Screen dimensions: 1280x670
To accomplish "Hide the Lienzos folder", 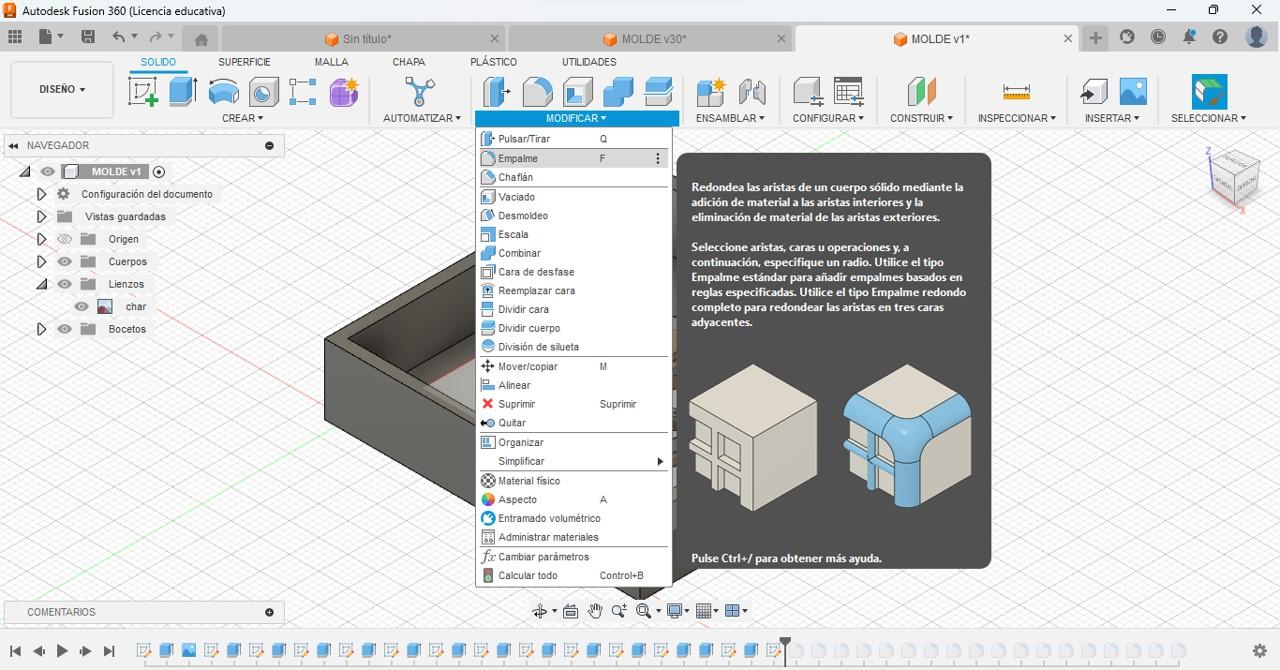I will [65, 284].
